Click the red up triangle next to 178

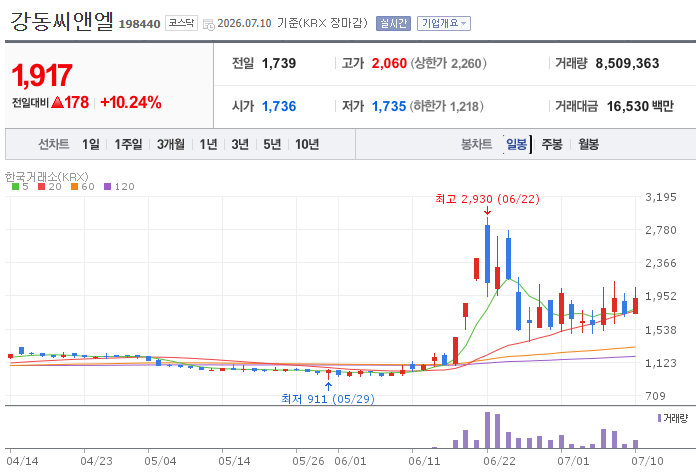[57, 103]
